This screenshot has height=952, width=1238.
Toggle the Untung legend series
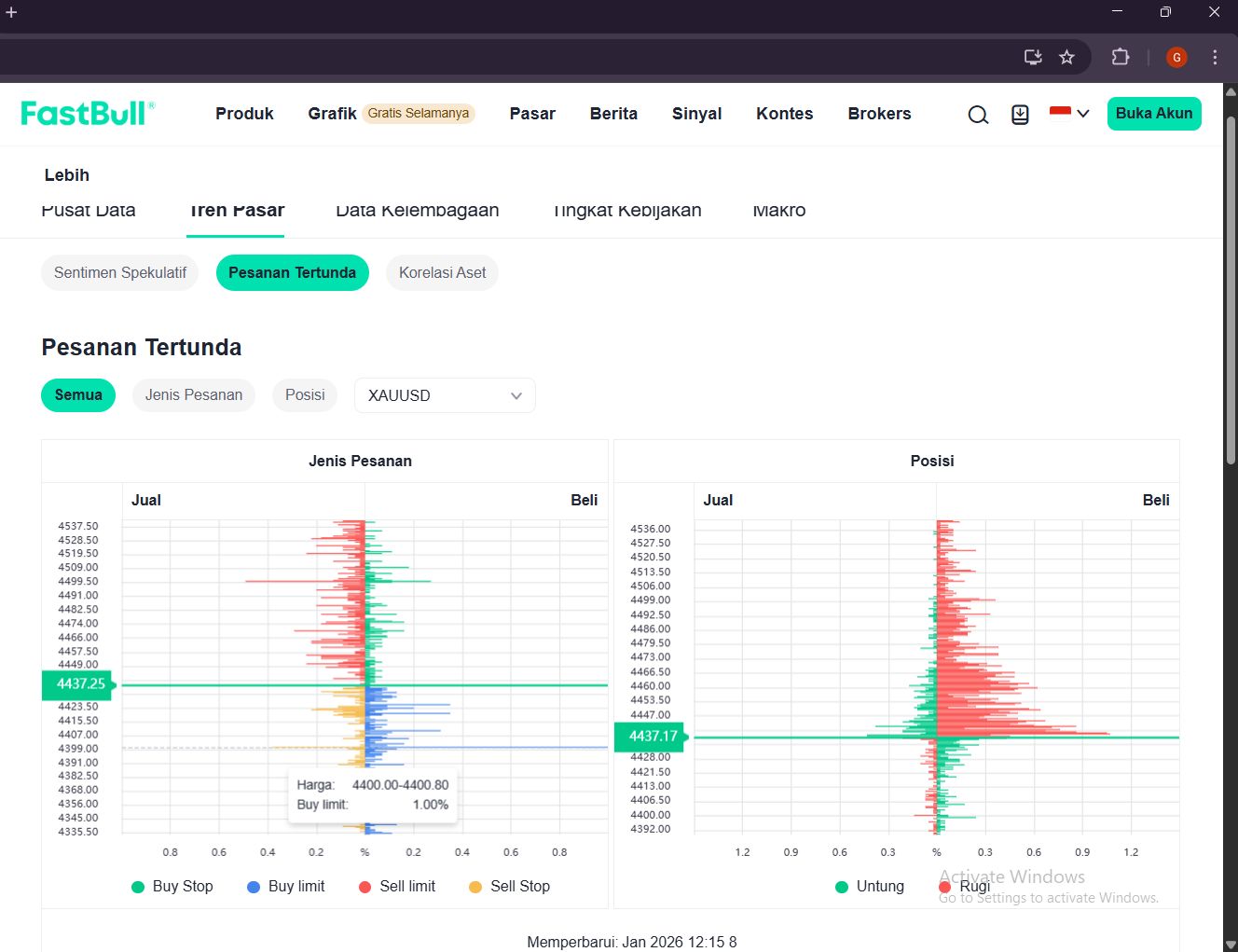tap(870, 887)
